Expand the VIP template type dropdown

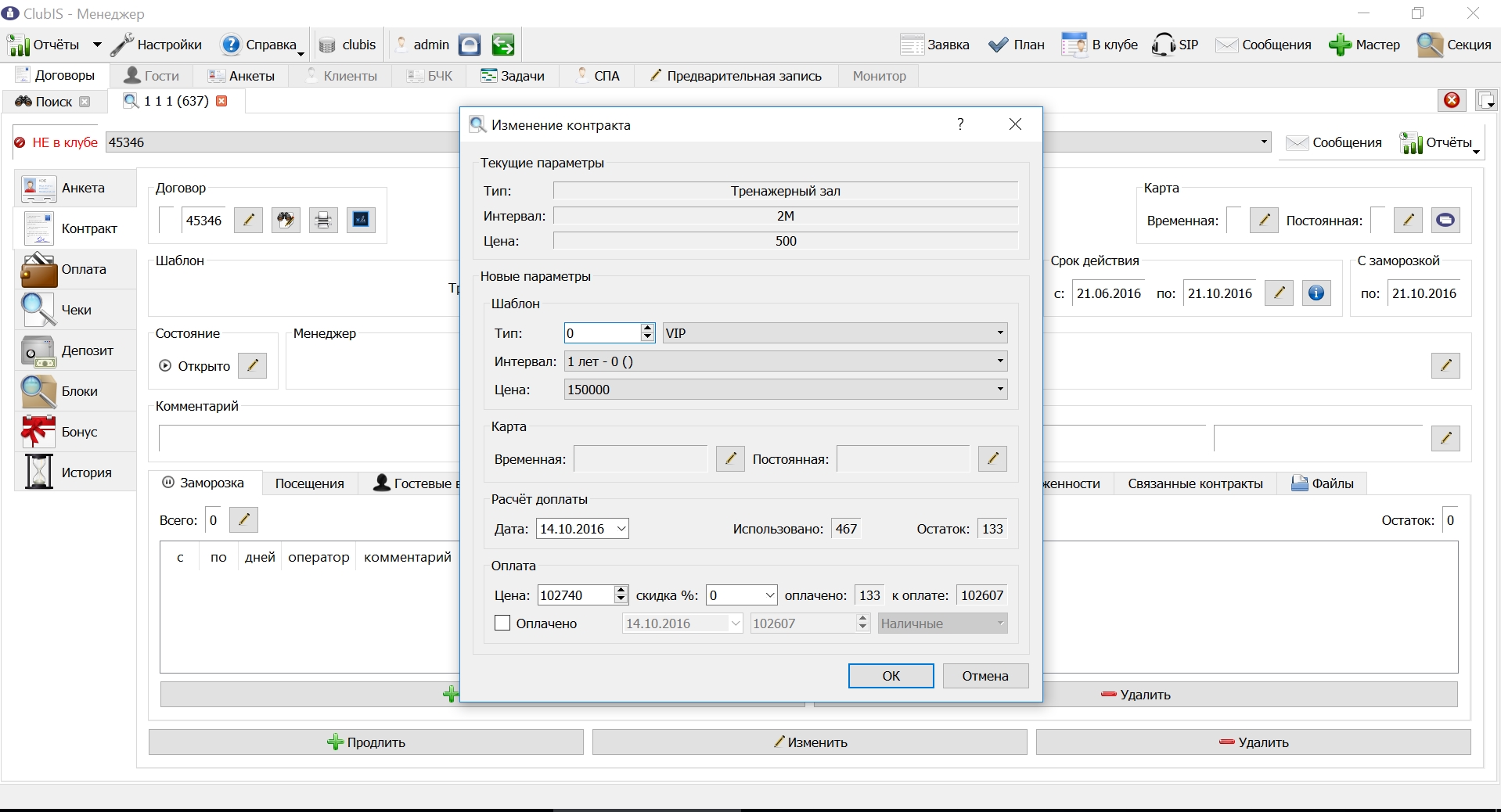point(999,333)
